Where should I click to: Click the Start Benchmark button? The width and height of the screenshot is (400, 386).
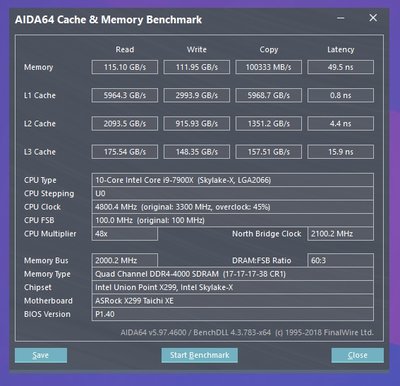199,355
